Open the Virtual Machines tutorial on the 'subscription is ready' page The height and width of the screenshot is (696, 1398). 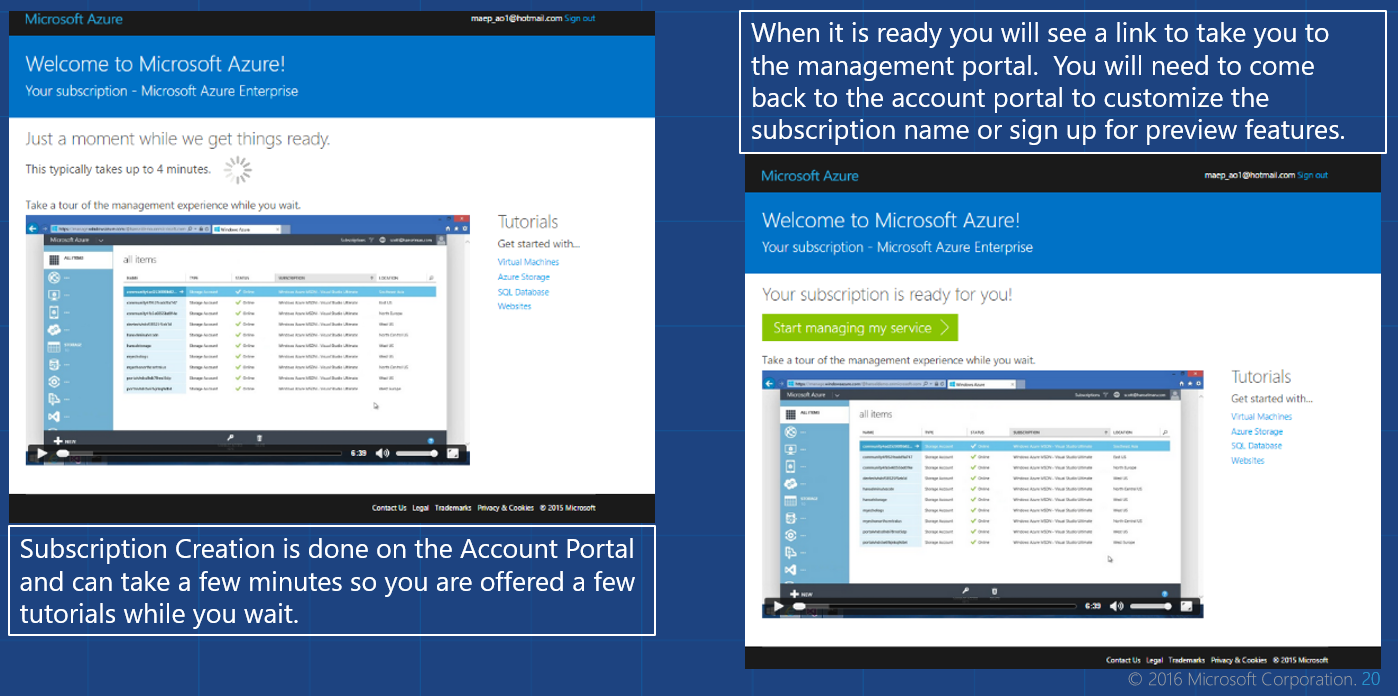1262,416
